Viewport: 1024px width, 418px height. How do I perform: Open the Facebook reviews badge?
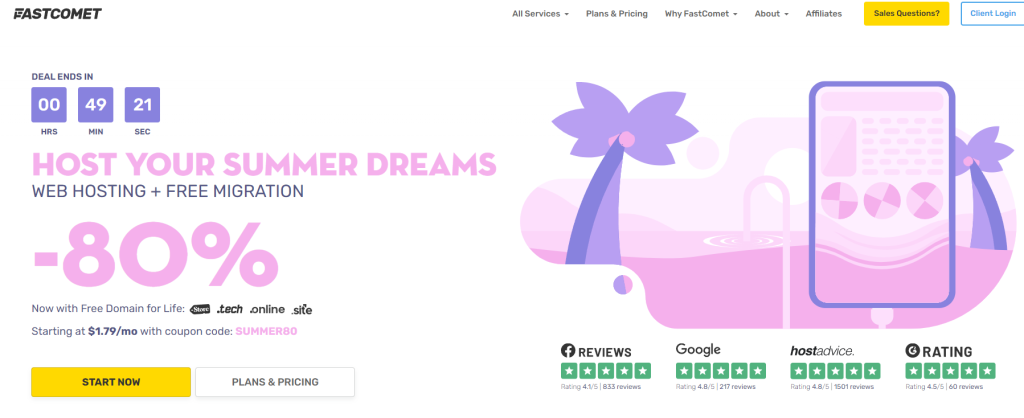596,351
